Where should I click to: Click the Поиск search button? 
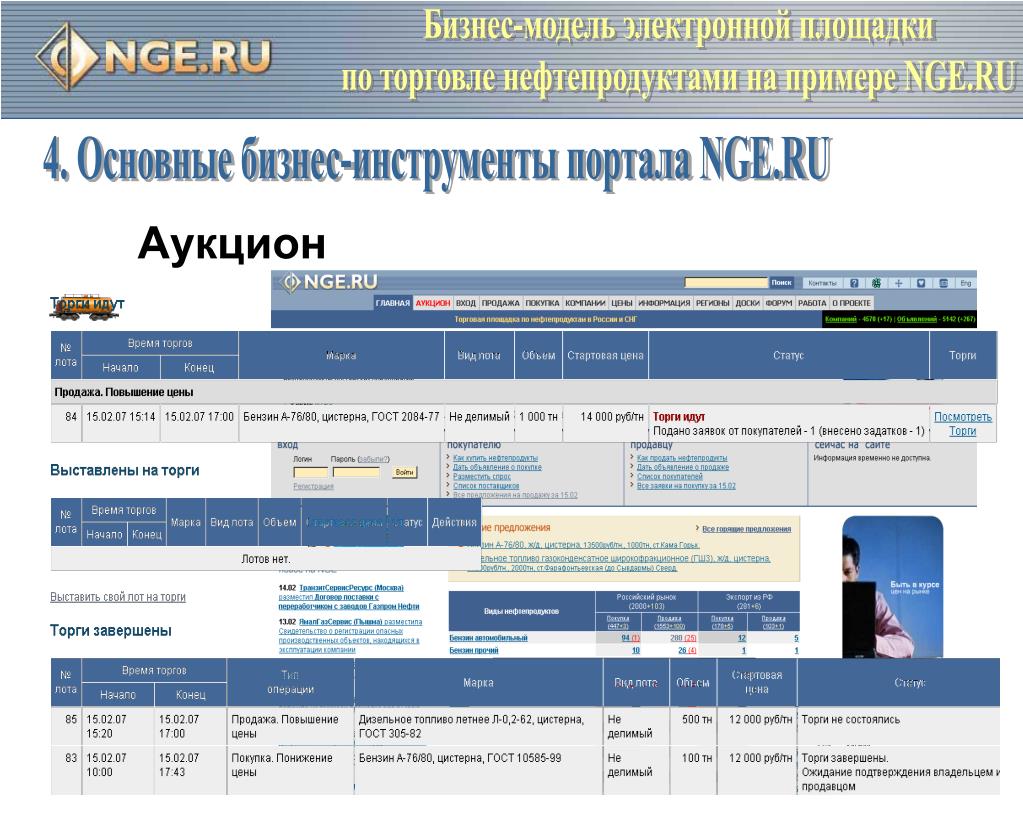(x=781, y=283)
